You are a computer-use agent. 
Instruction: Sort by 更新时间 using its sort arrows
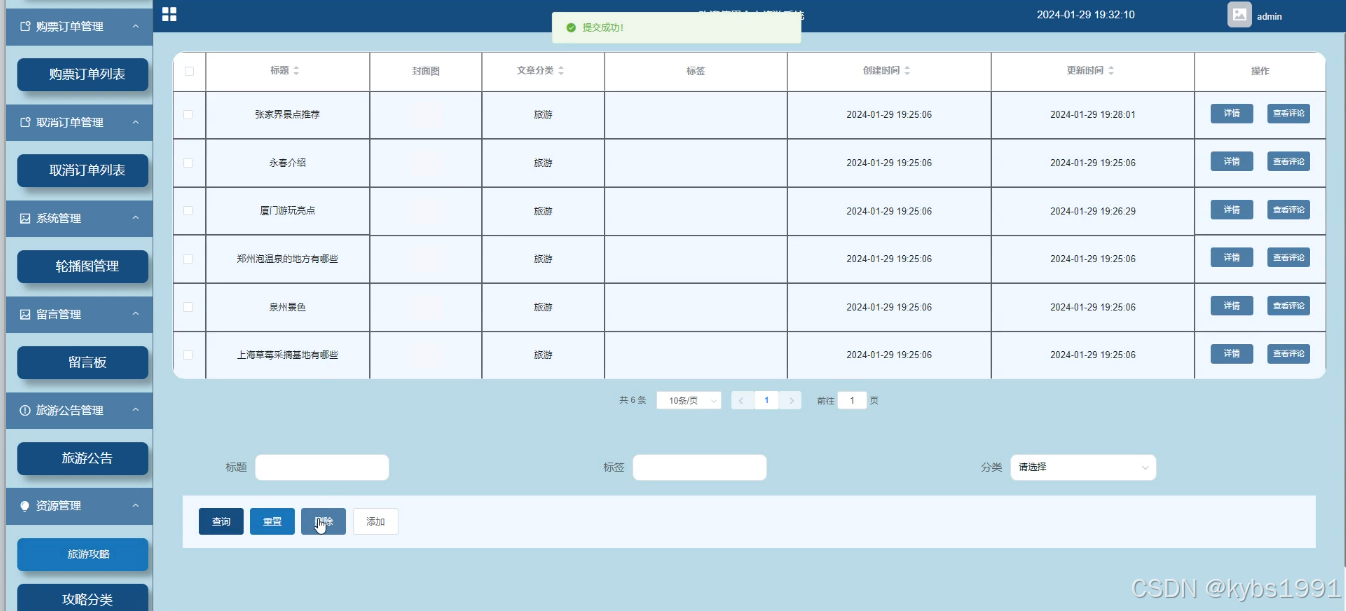1111,71
